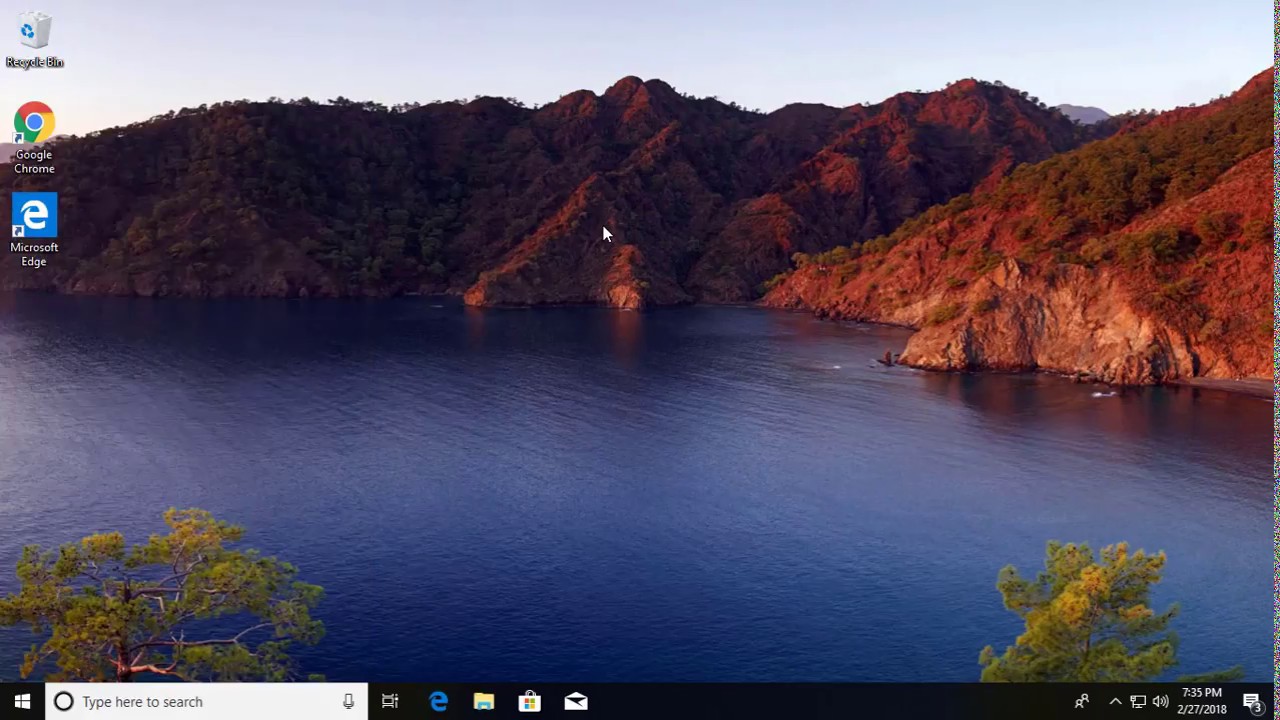Screen dimensions: 1280x720
Task: Open the Action Center notifications icon
Action: pyautogui.click(x=1253, y=702)
